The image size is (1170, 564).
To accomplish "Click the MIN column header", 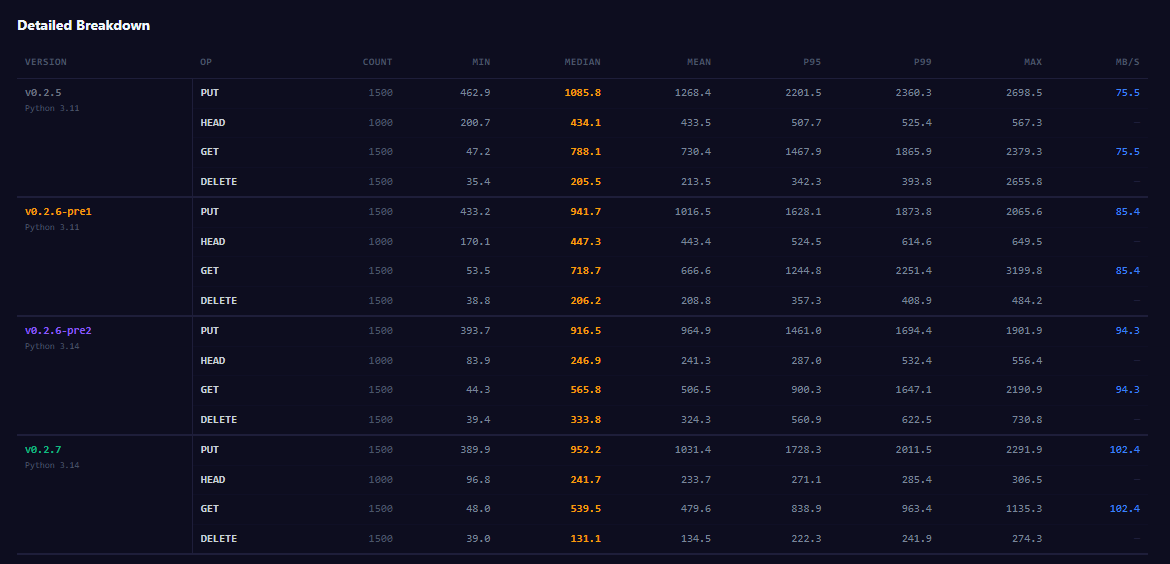I will click(481, 62).
